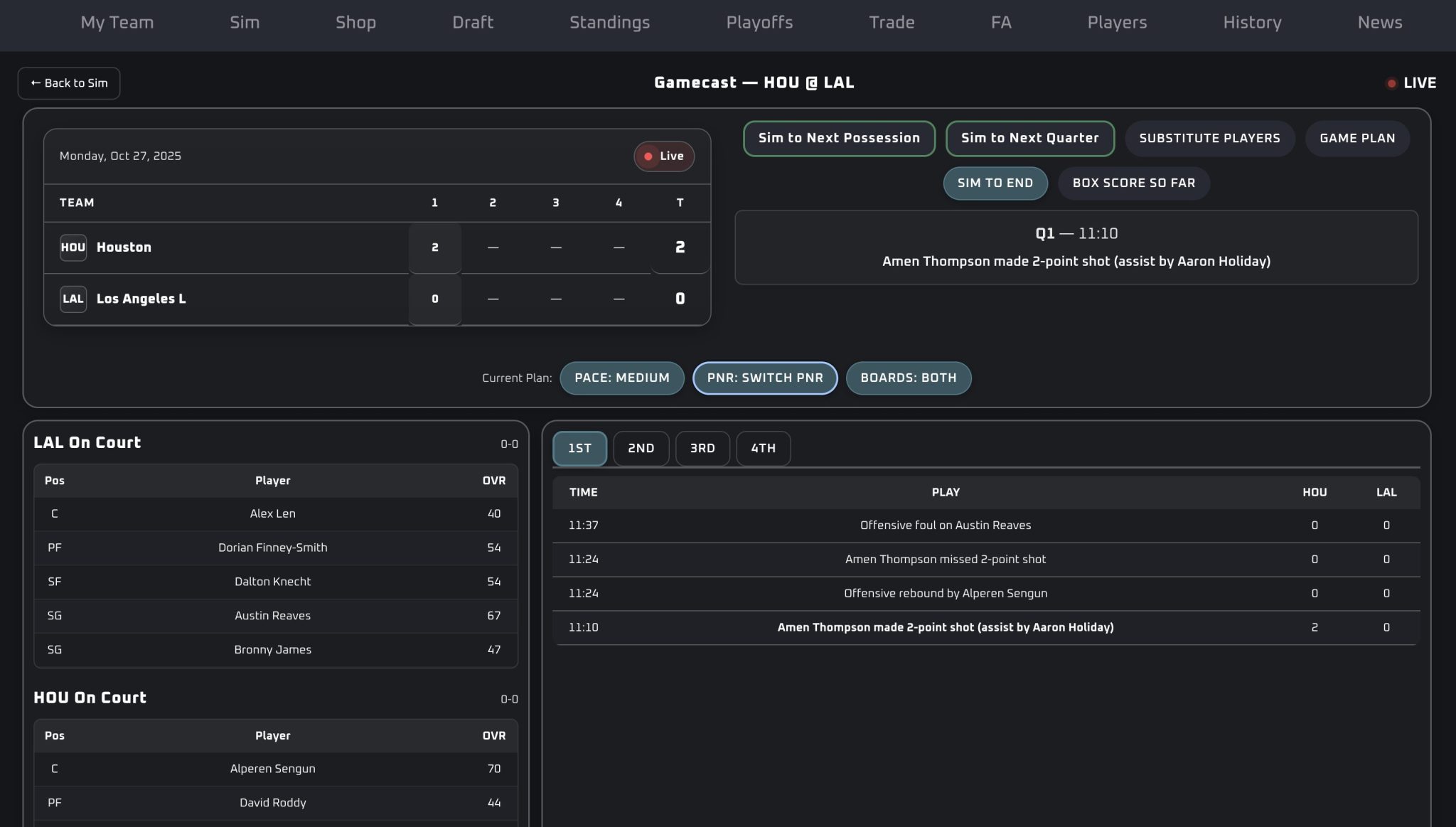Toggle the PNR: SWITCH PNR chip
This screenshot has width=1456, height=827.
(765, 378)
